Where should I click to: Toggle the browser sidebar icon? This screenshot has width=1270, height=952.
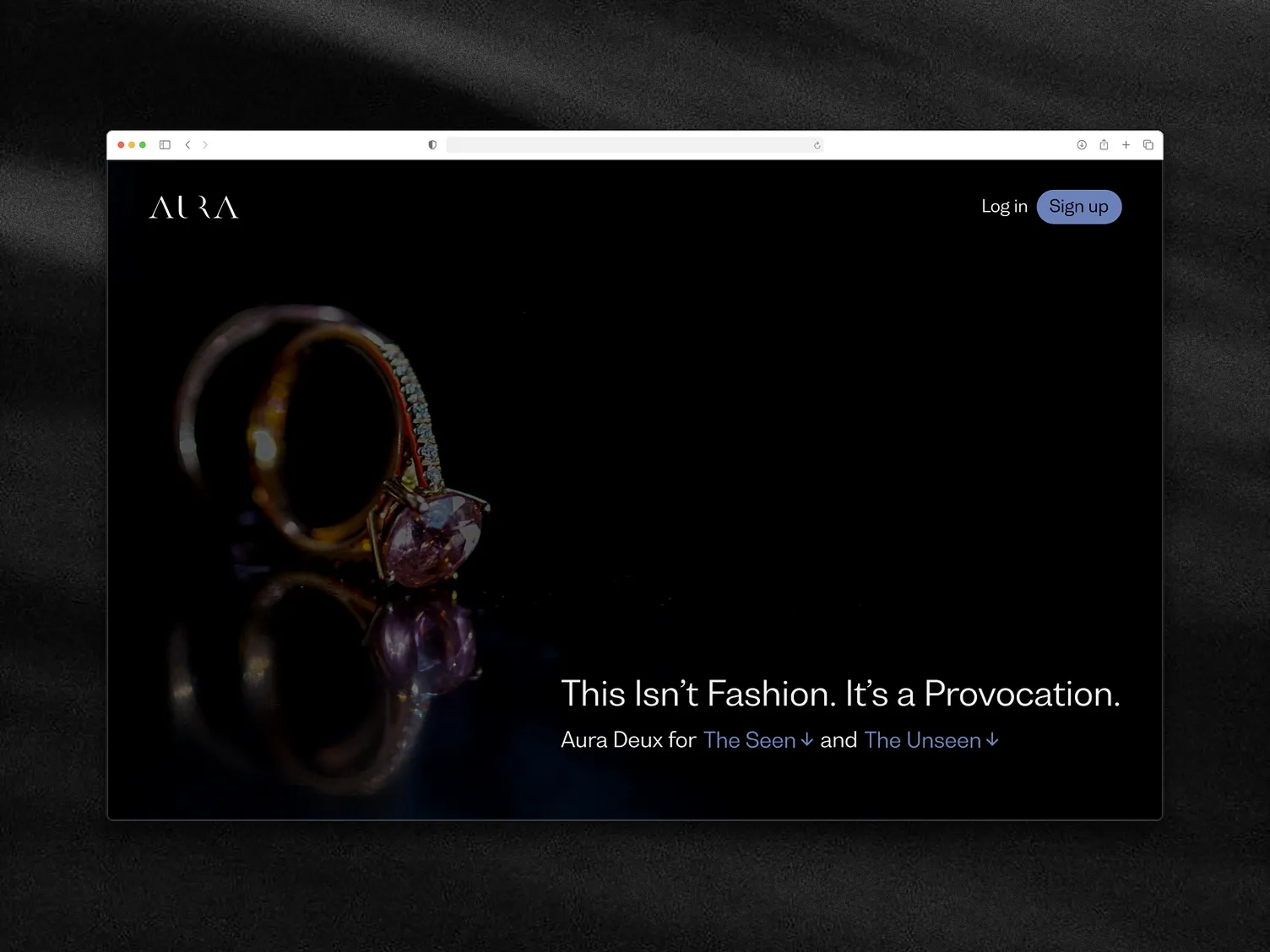coord(166,145)
